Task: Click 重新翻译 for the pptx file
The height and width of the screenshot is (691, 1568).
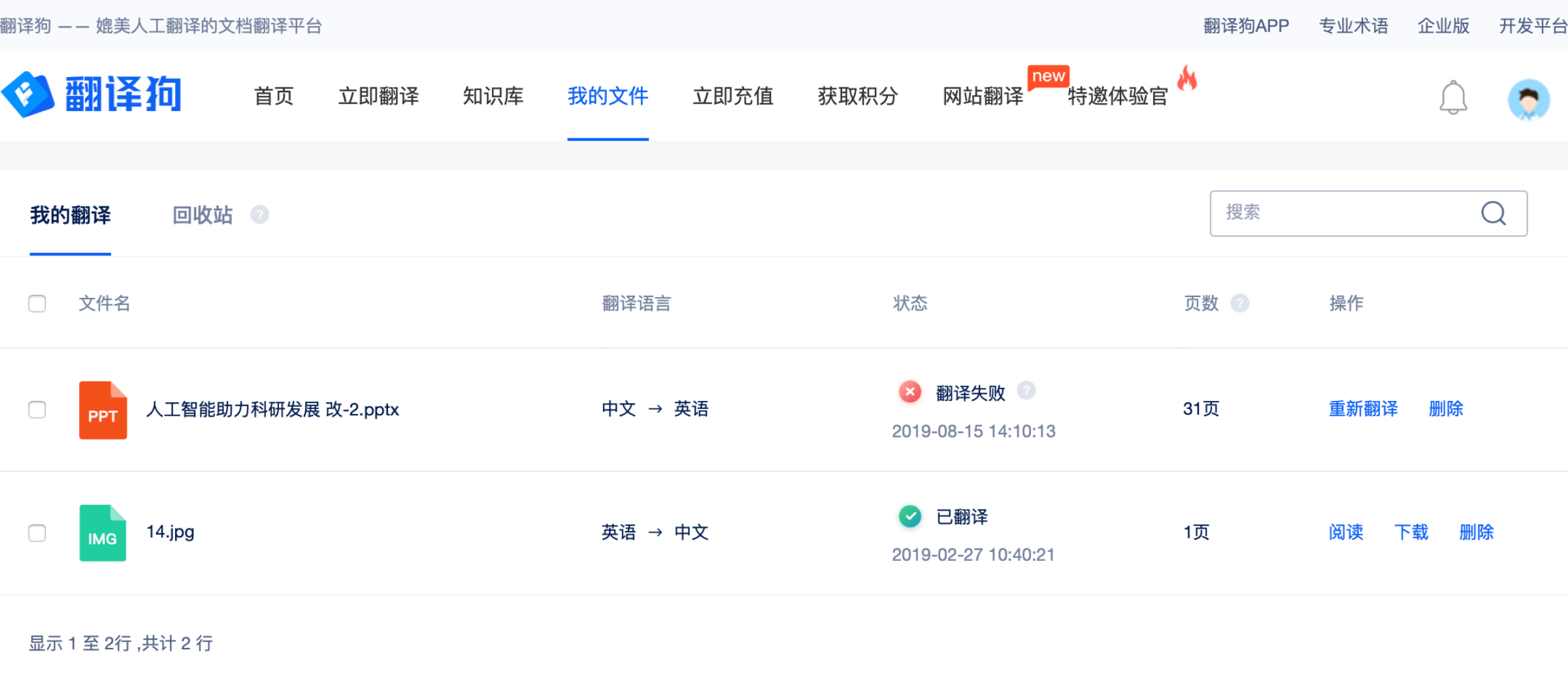Action: click(1363, 409)
